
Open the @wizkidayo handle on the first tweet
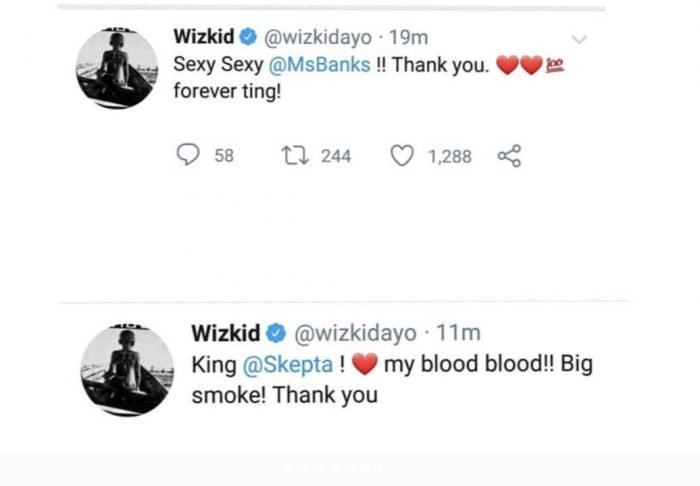318,37
